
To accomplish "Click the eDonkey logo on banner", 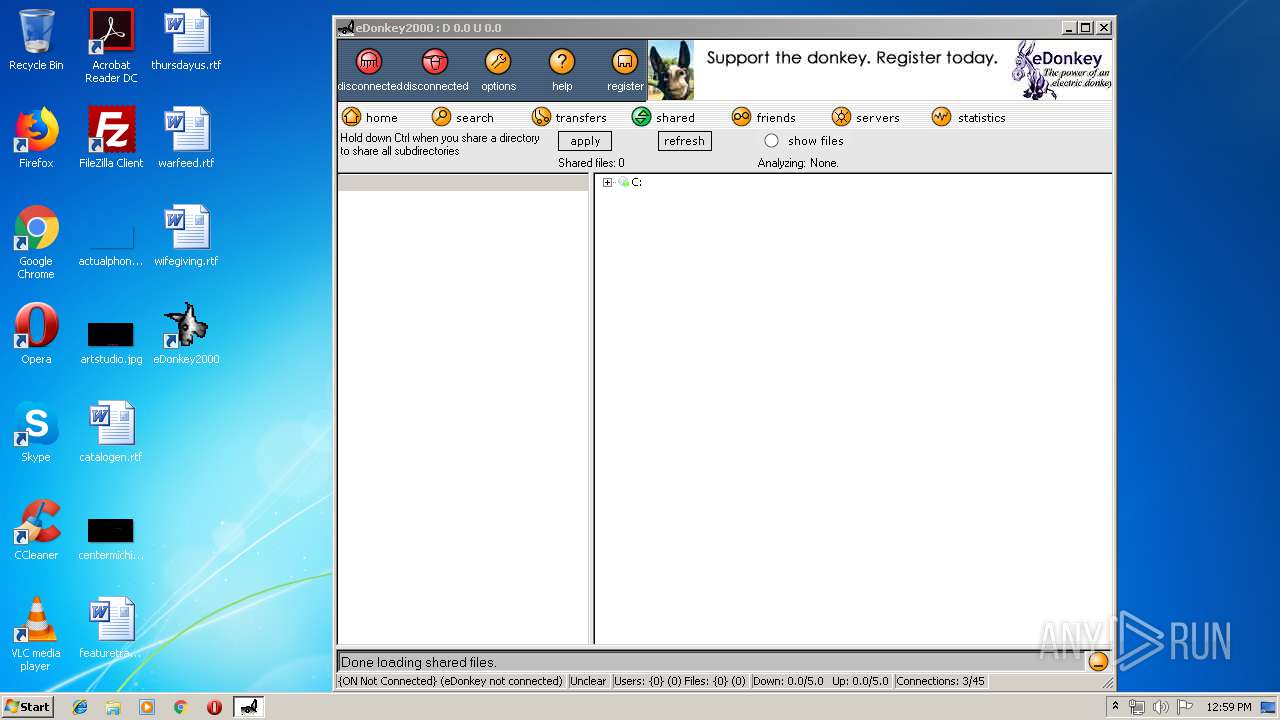I will click(1062, 70).
